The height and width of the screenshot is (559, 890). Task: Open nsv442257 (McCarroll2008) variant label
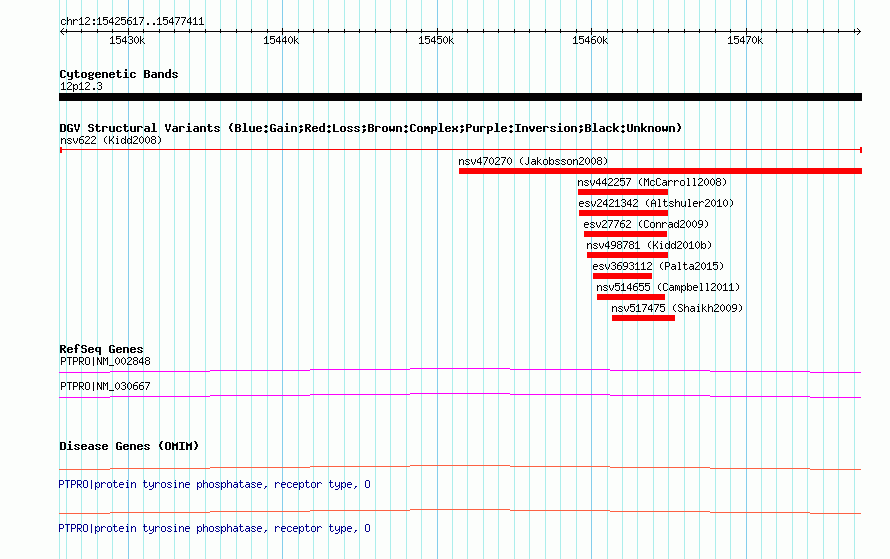tap(652, 182)
